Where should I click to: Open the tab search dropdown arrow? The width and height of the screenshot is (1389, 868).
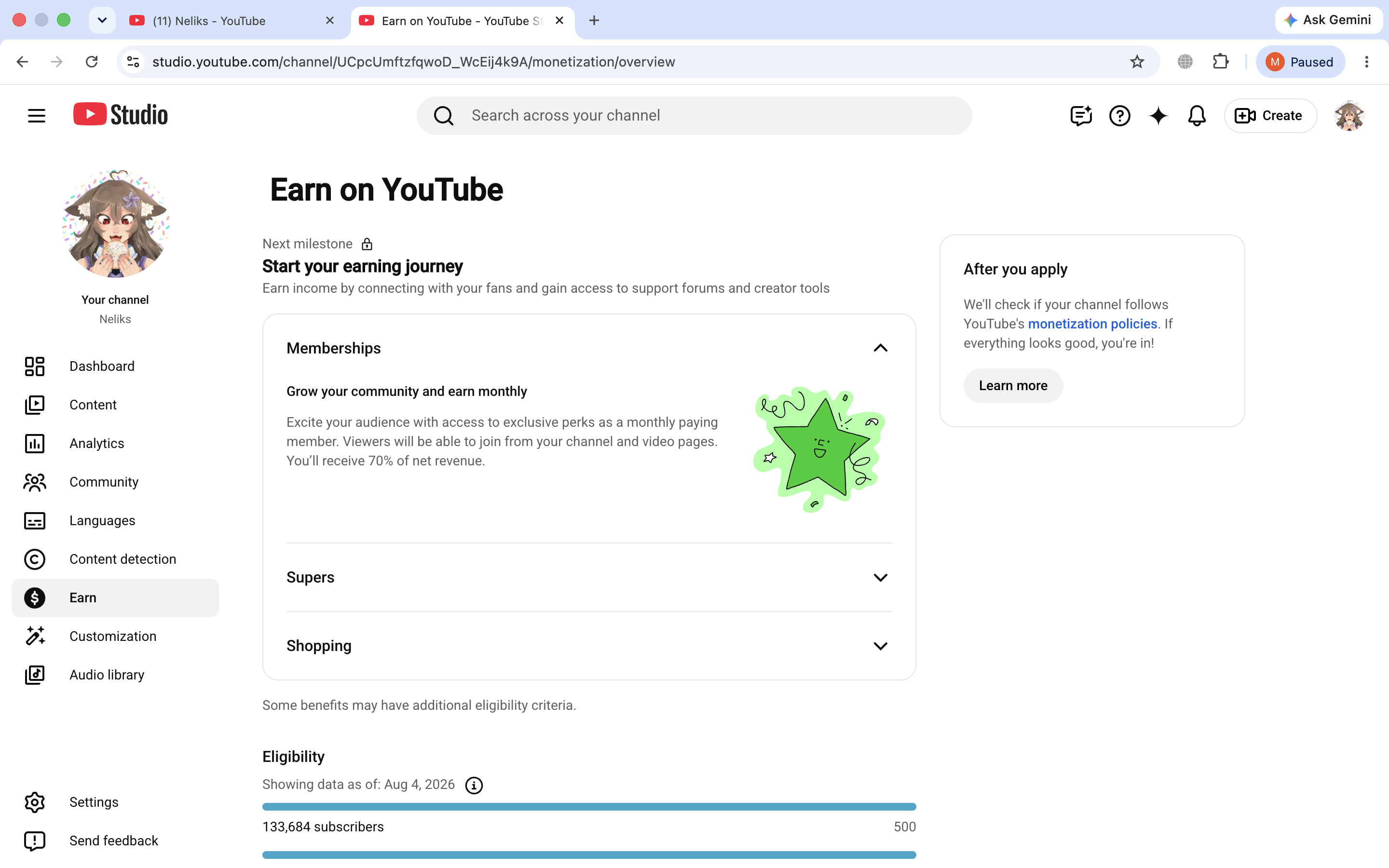click(102, 21)
